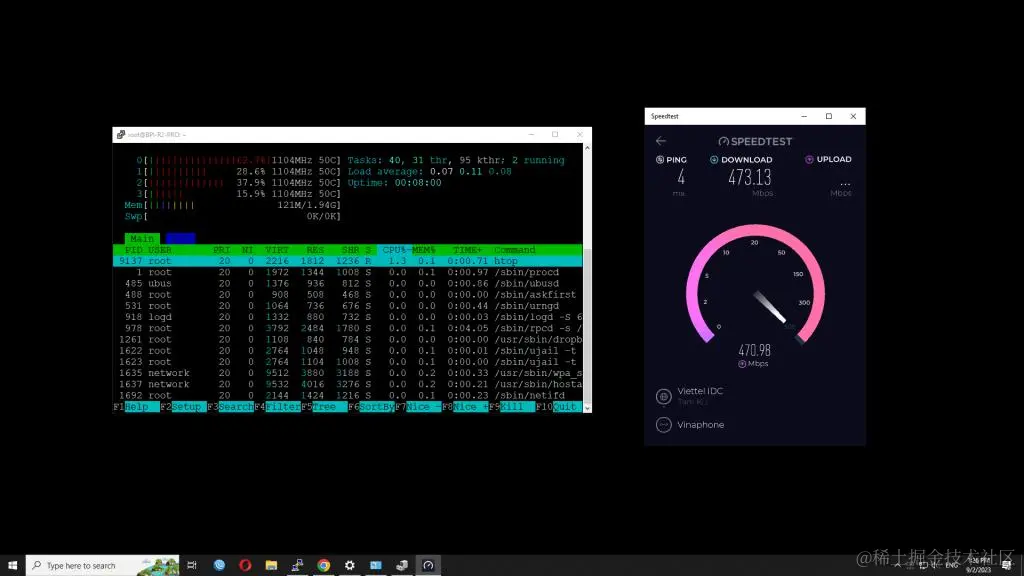Click the Viettel IDC server globe icon

664,396
